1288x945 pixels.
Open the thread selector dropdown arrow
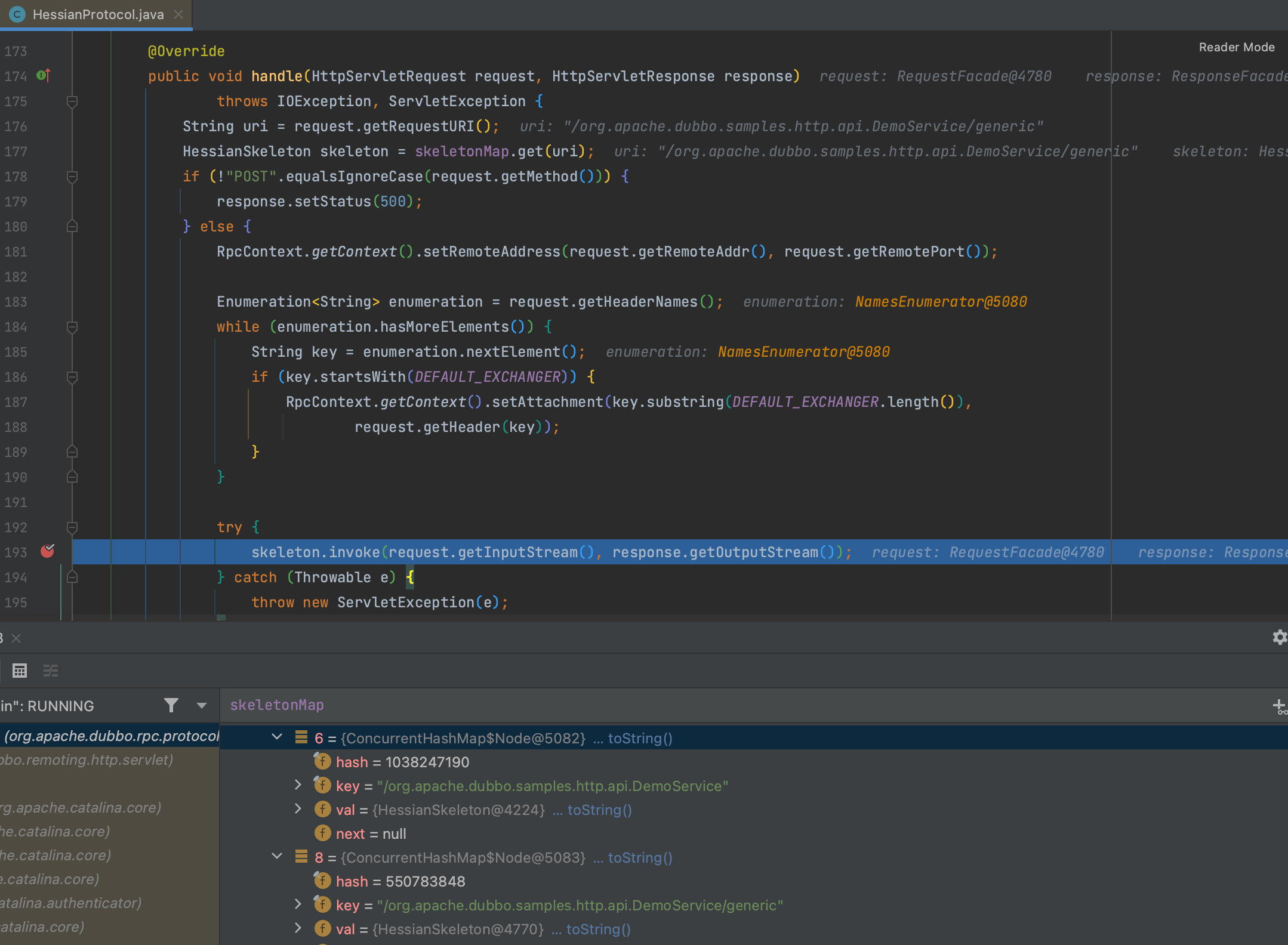(202, 706)
